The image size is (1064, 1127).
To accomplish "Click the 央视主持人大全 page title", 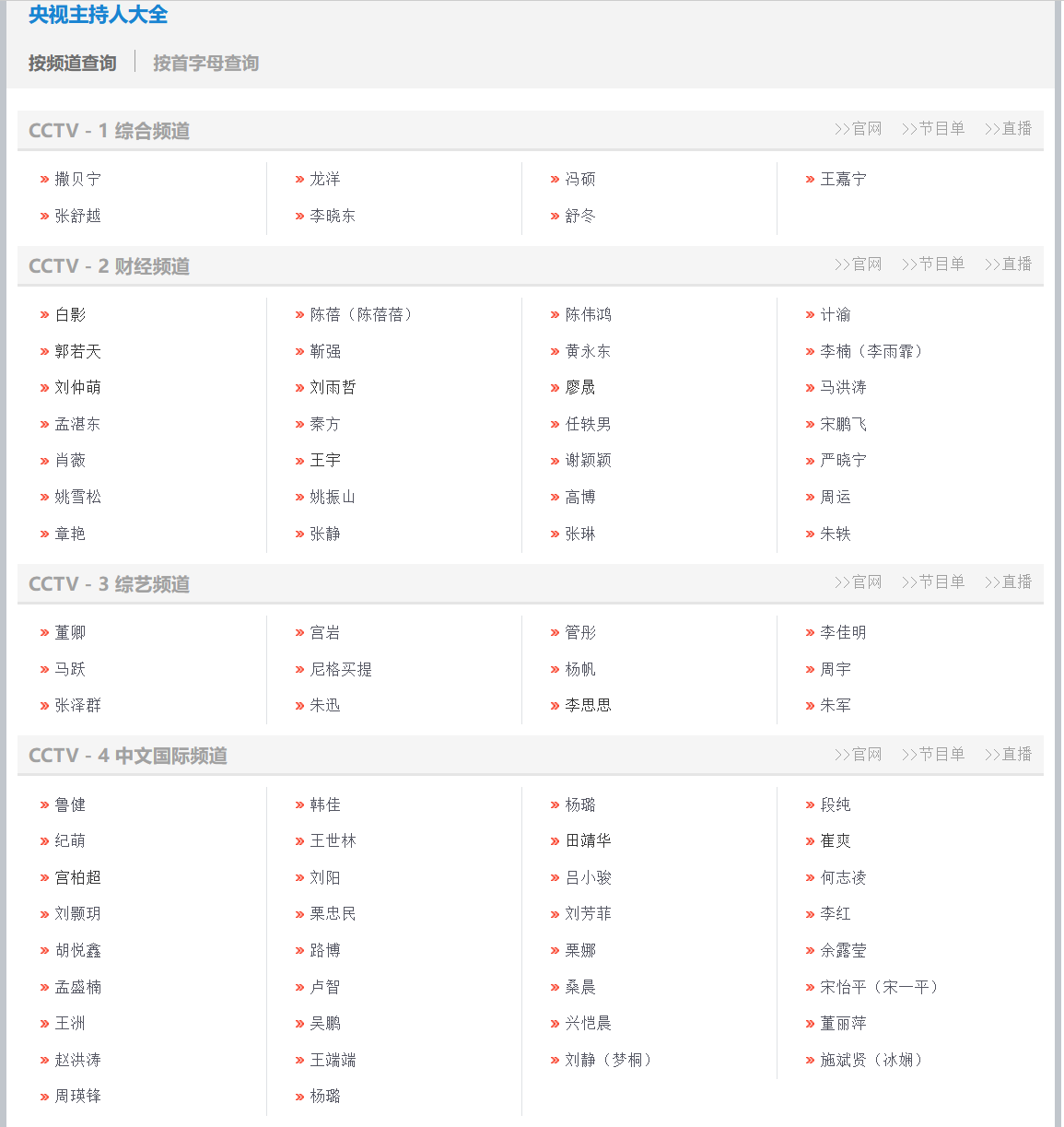I will point(95,16).
